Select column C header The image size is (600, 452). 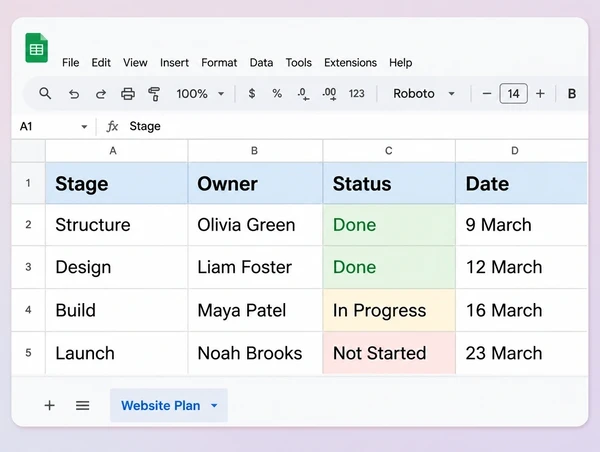389,151
